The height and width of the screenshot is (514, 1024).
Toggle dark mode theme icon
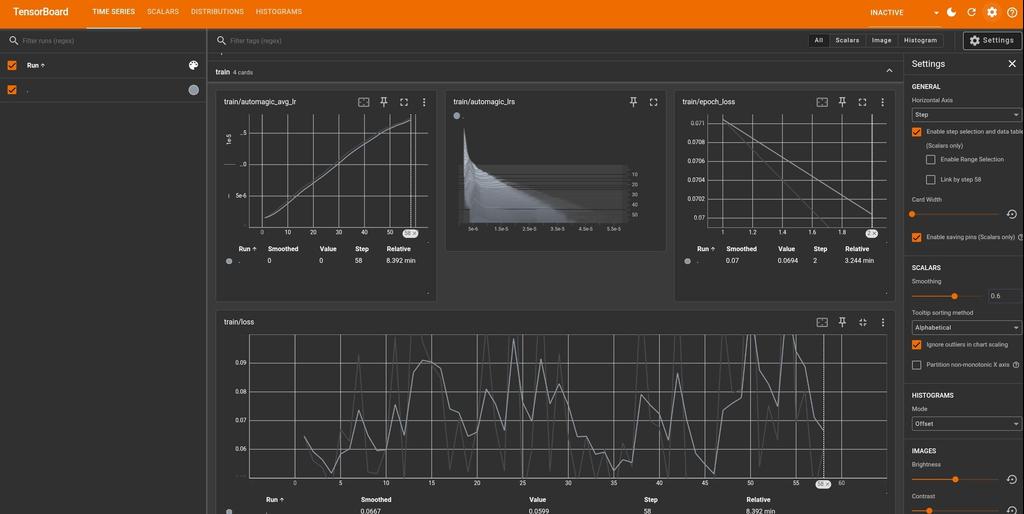[951, 12]
